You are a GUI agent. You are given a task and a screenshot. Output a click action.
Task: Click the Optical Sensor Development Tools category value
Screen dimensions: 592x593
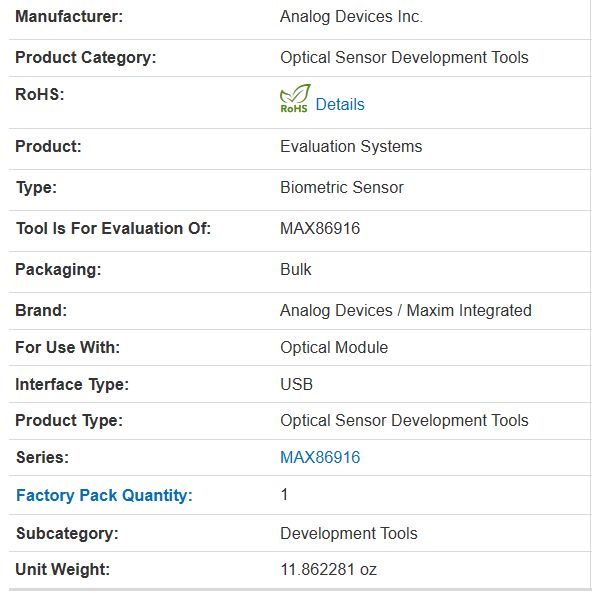pyautogui.click(x=404, y=57)
